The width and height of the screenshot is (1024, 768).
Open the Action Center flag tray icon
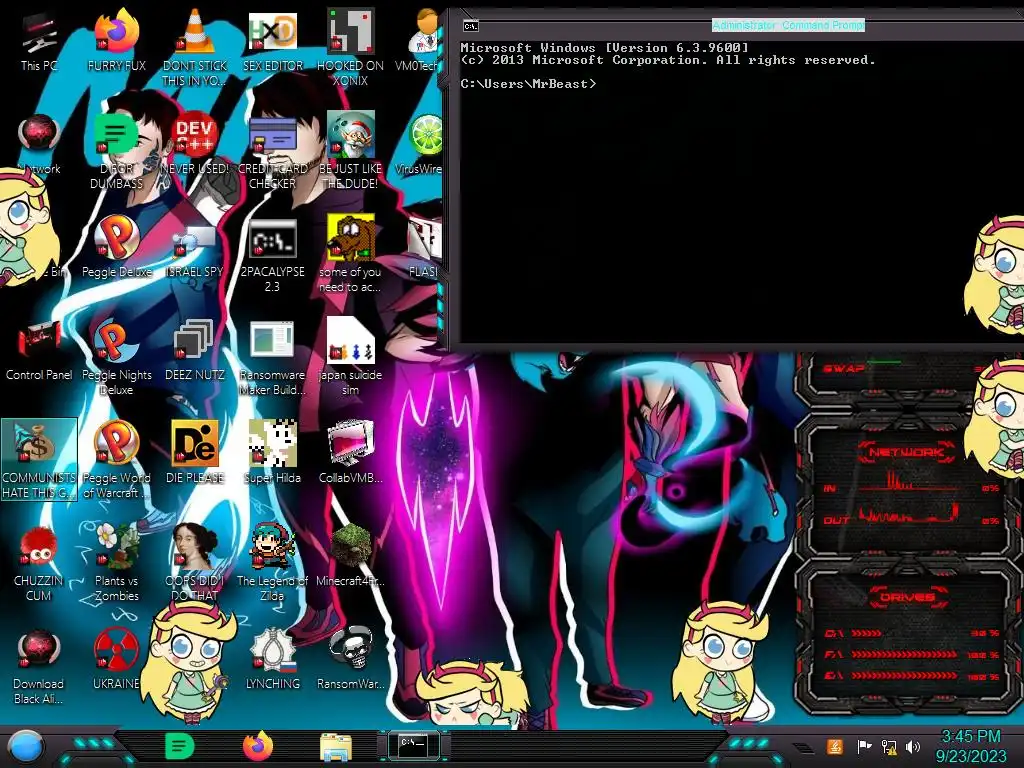tap(865, 746)
